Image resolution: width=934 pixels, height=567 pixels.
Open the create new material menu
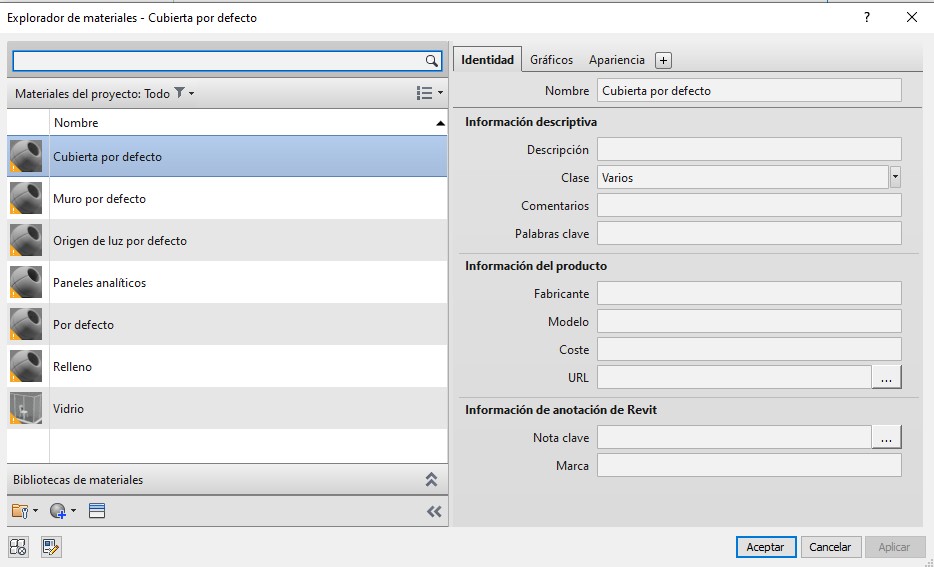(61, 511)
